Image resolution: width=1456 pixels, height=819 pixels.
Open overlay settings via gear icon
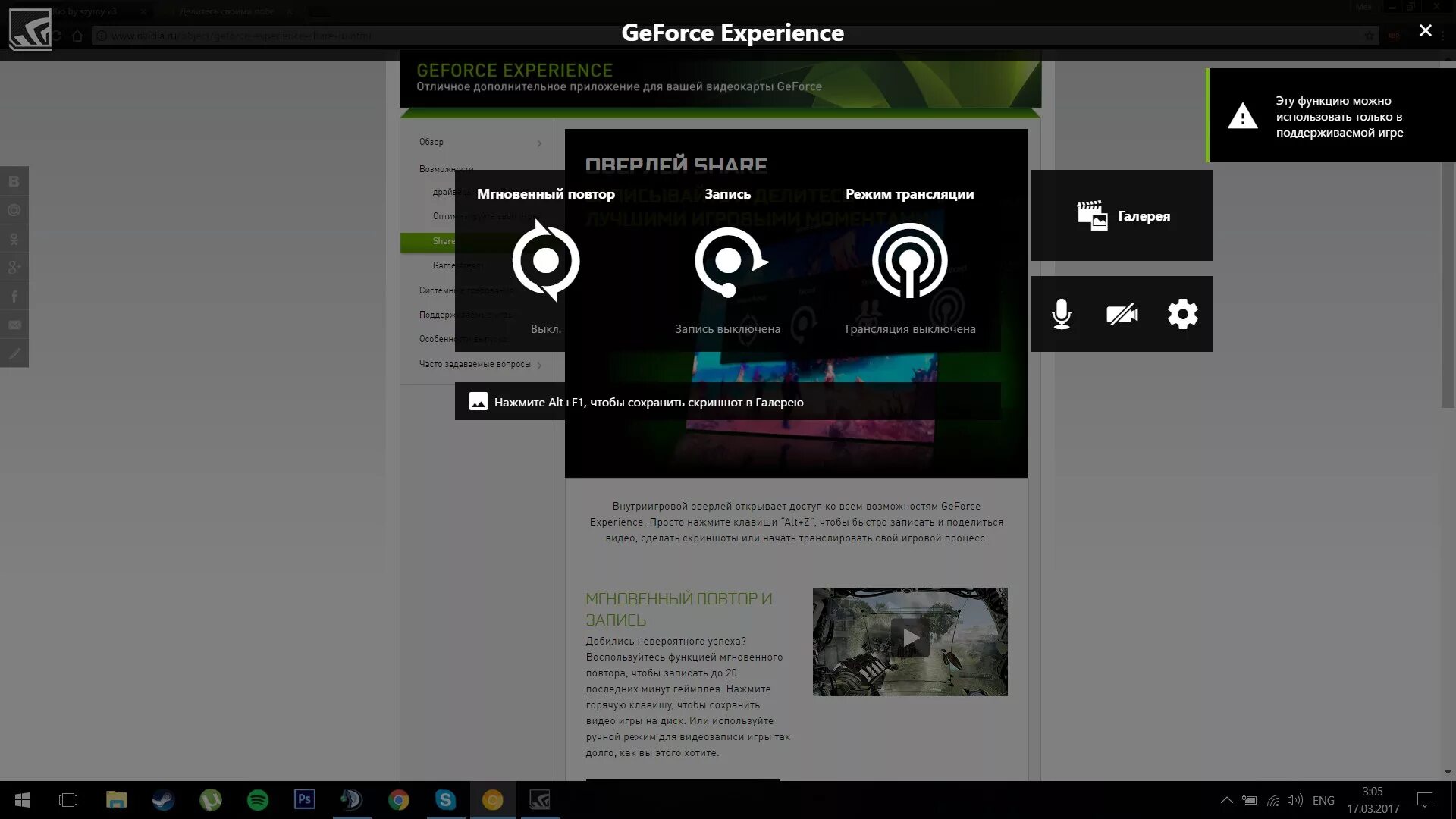pos(1183,314)
